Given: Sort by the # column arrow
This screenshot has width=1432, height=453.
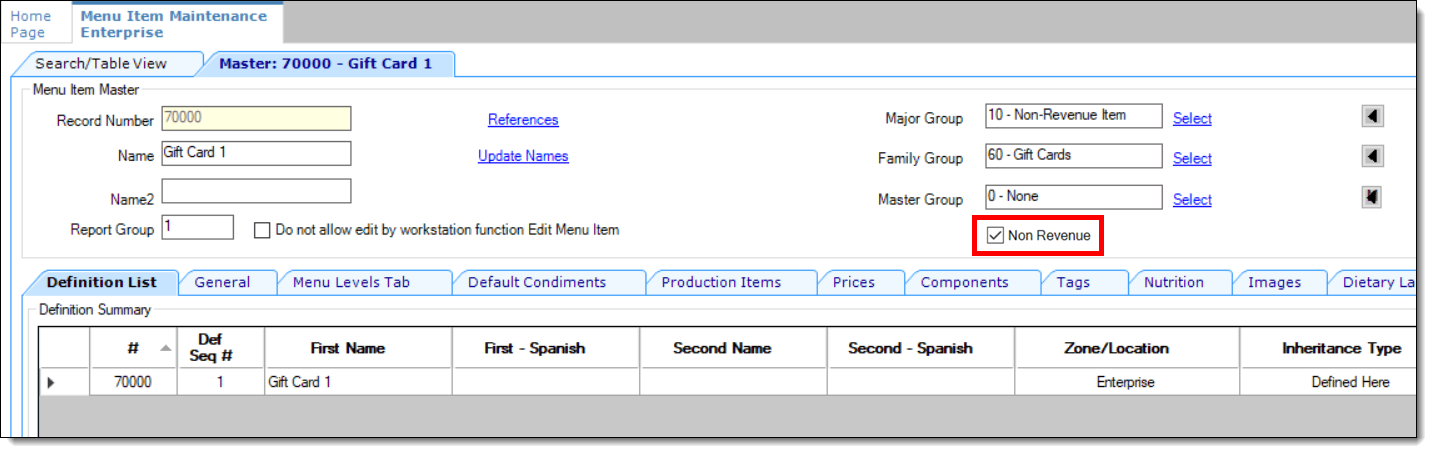Looking at the screenshot, I should (165, 347).
